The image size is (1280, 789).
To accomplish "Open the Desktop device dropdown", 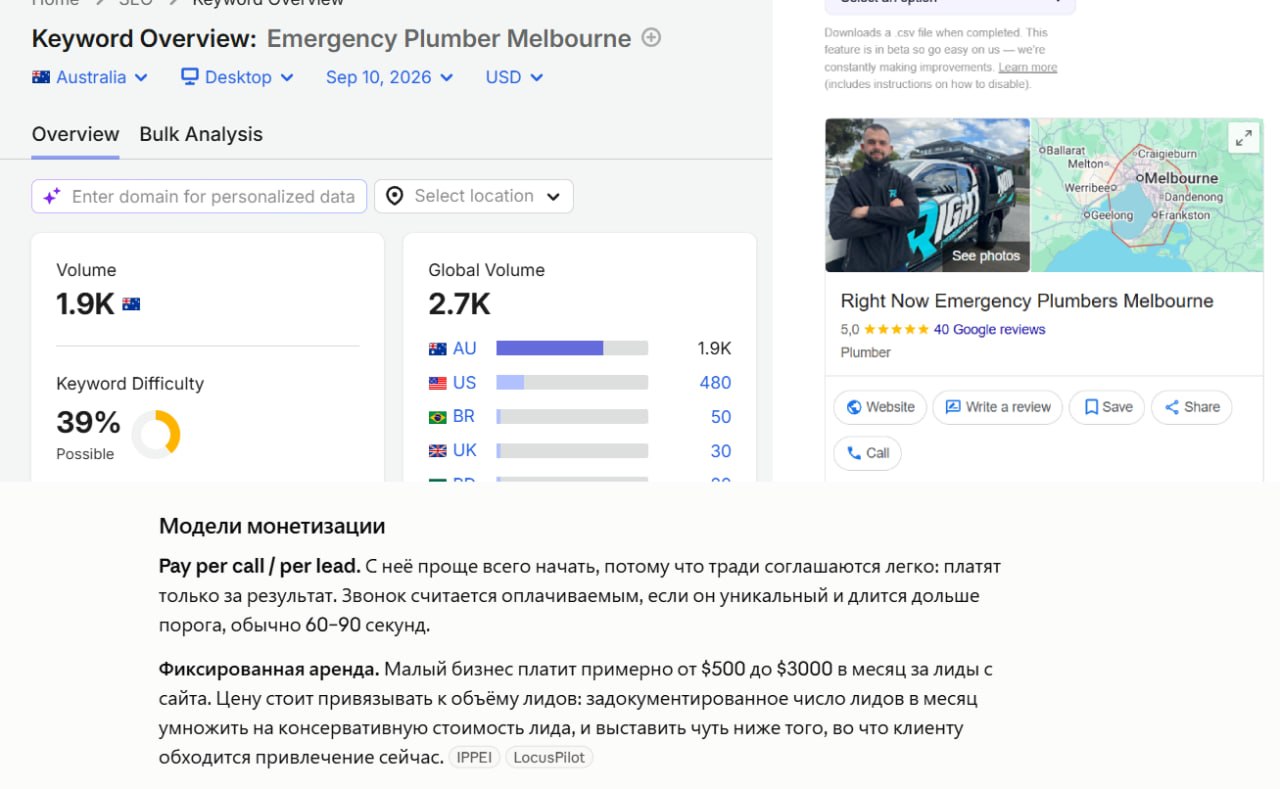I will pyautogui.click(x=237, y=77).
